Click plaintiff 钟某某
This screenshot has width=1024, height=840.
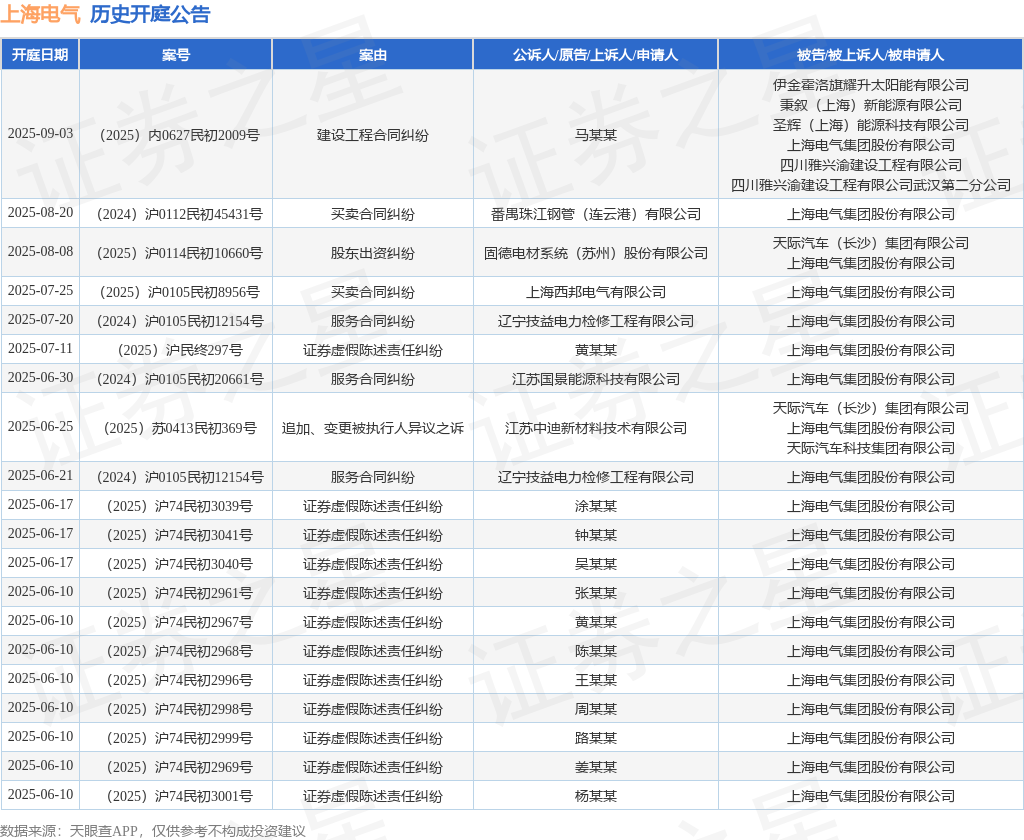tap(595, 536)
